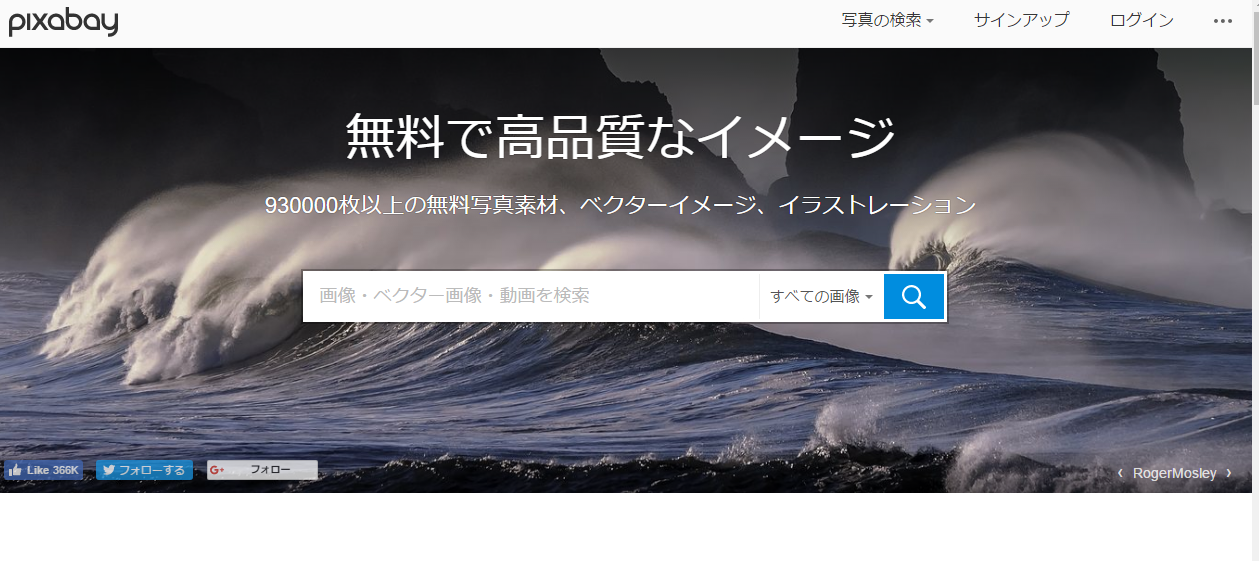
Task: Focus the 画像・ベクター画像・動画を検索 field
Action: click(x=531, y=296)
